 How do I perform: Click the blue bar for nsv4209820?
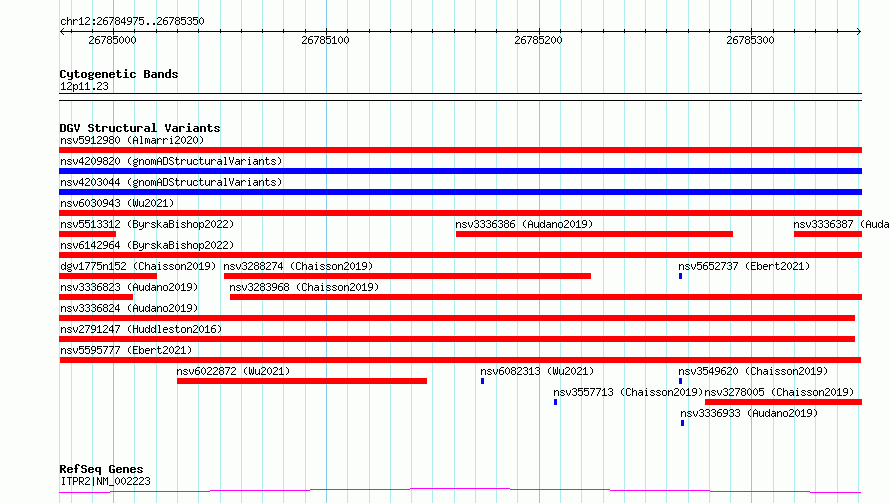point(460,171)
